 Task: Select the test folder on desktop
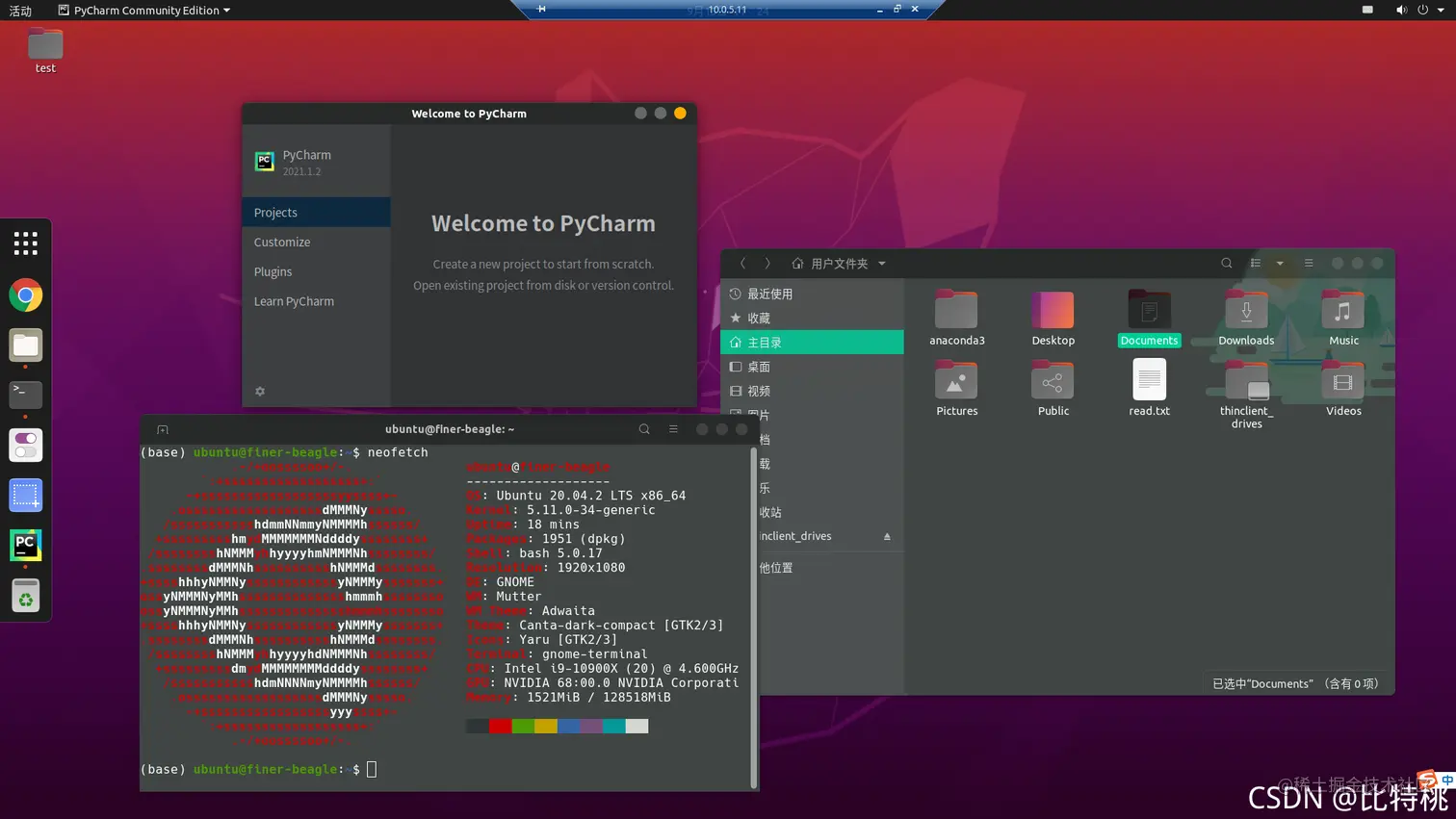point(45,51)
